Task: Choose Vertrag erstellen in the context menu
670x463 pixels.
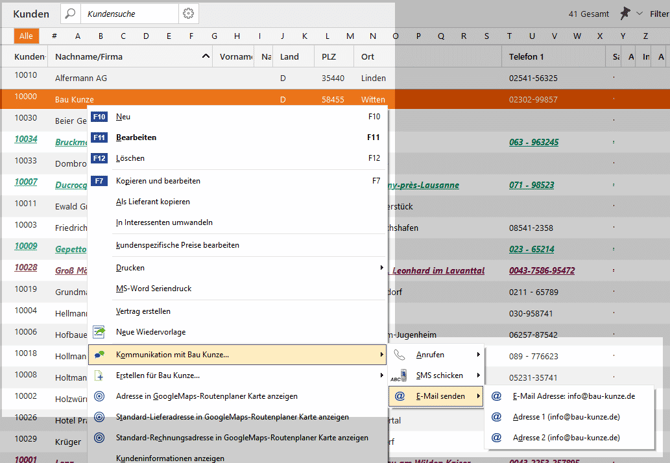Action: click(x=143, y=311)
